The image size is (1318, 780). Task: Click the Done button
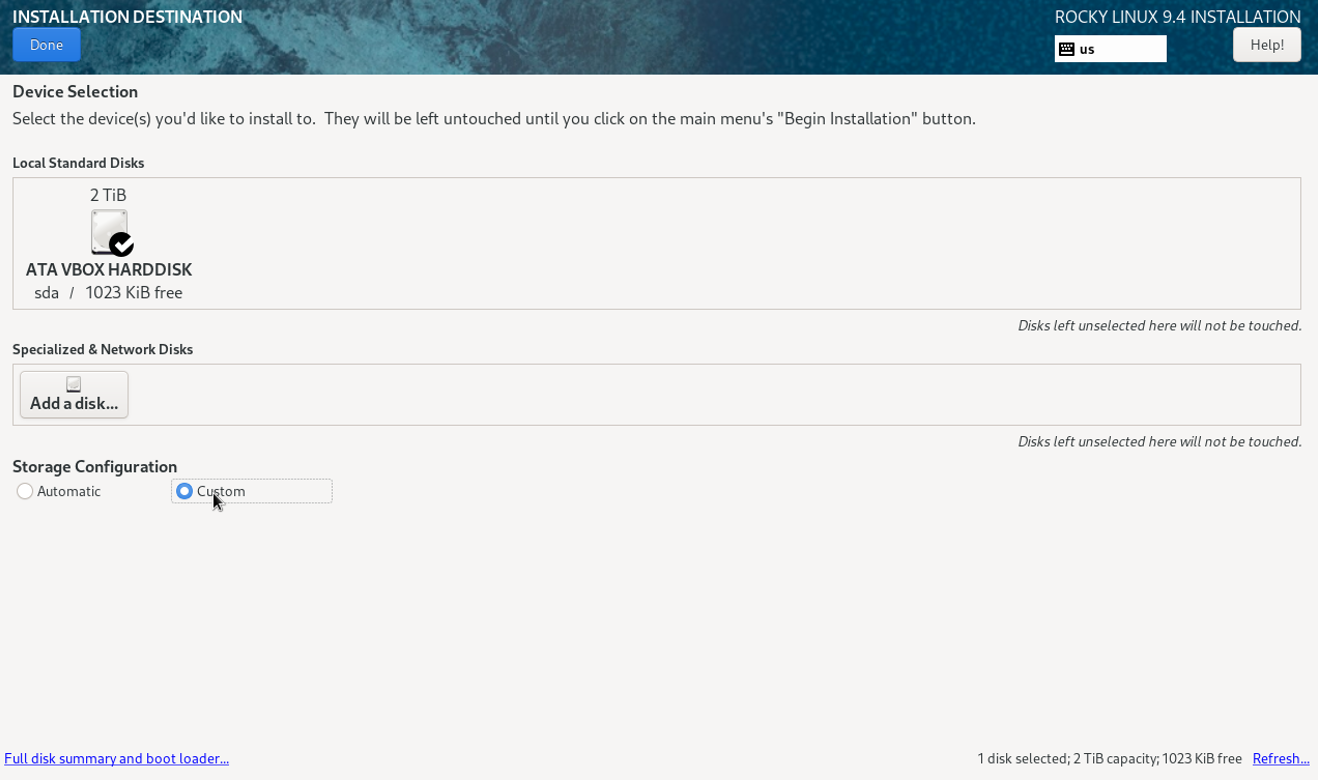click(46, 44)
